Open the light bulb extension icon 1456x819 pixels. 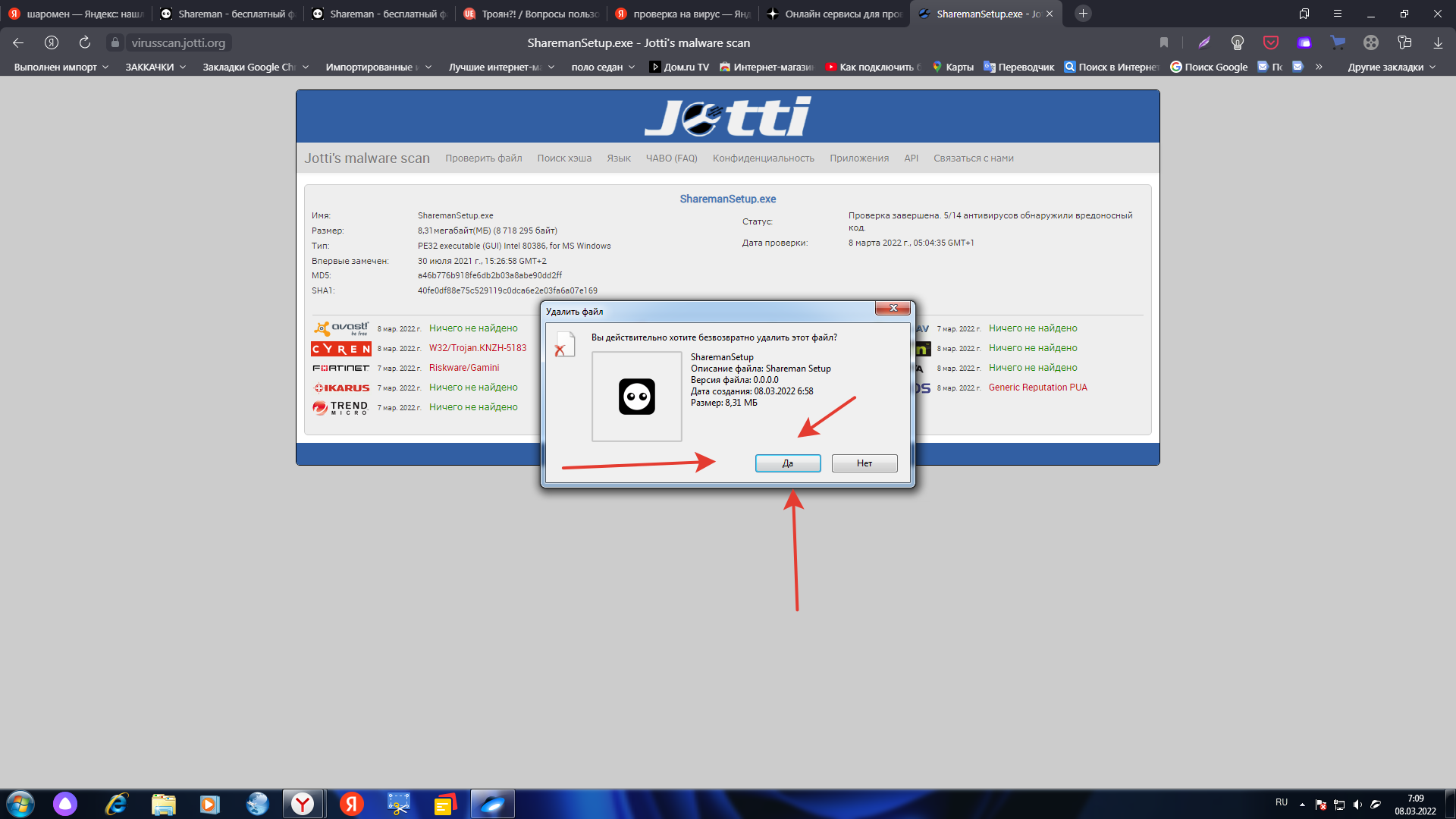pos(1238,42)
